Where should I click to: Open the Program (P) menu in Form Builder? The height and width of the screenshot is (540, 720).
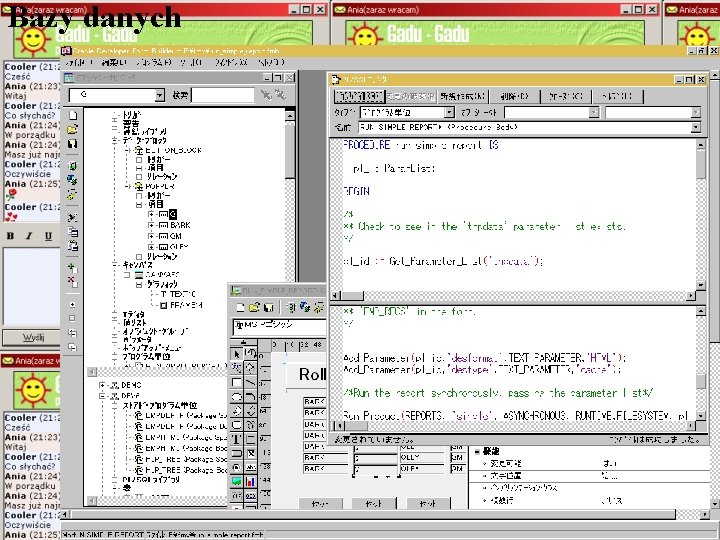154,62
